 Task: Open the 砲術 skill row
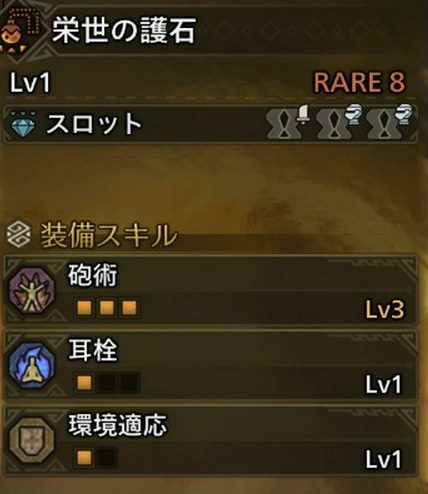[x=210, y=291]
